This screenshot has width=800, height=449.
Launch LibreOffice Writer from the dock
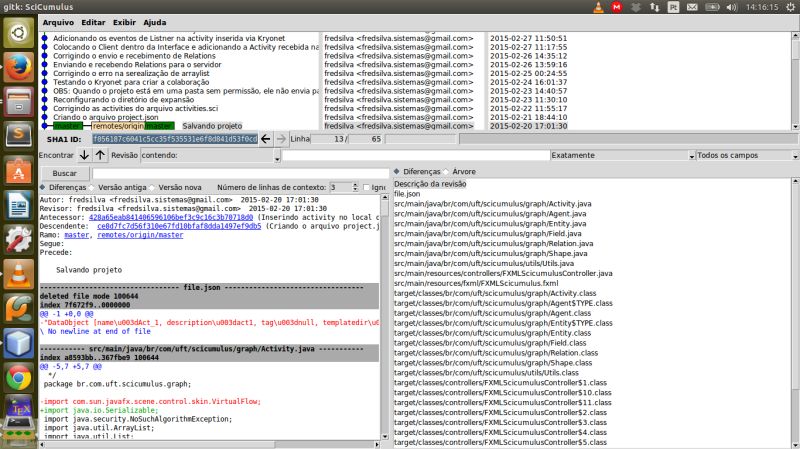tap(19, 206)
